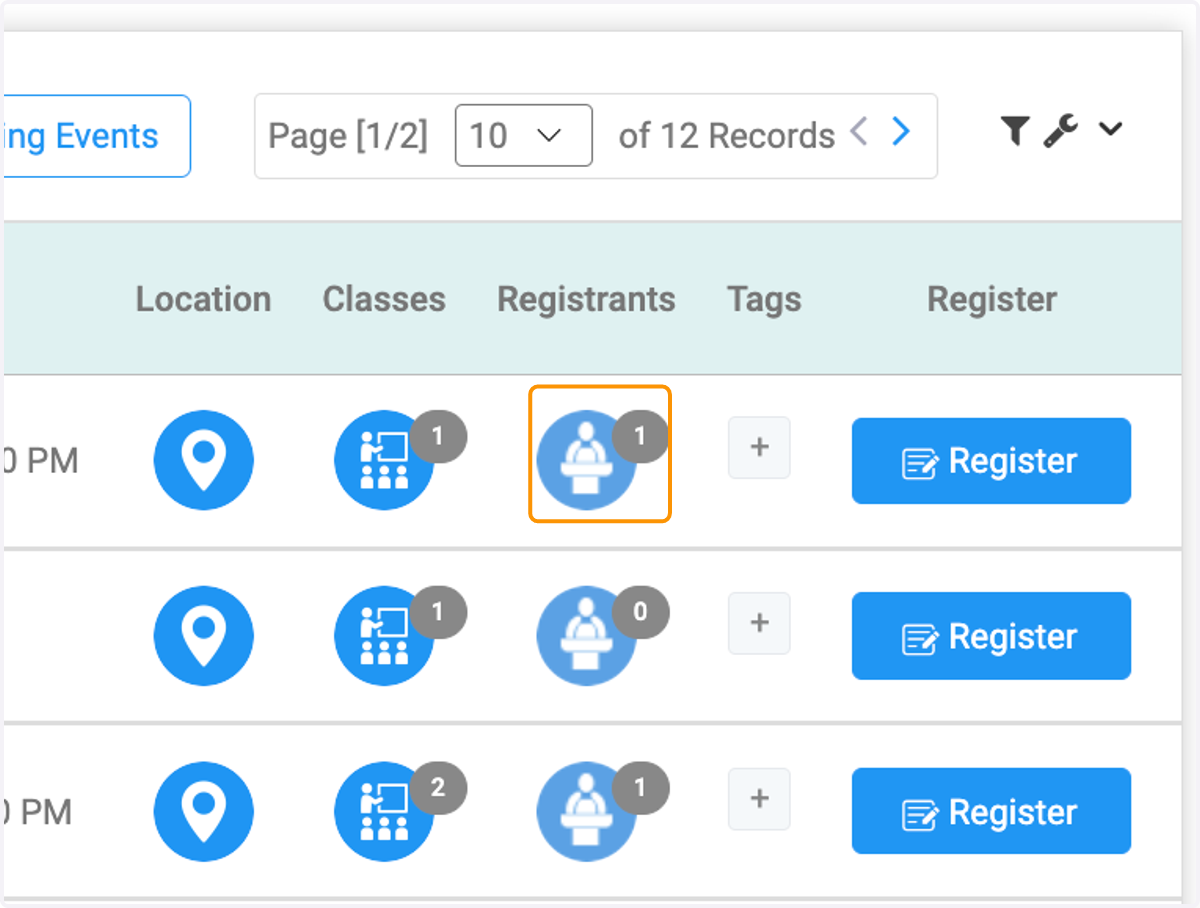Image resolution: width=1200 pixels, height=908 pixels.
Task: Click the Register column header
Action: point(992,299)
